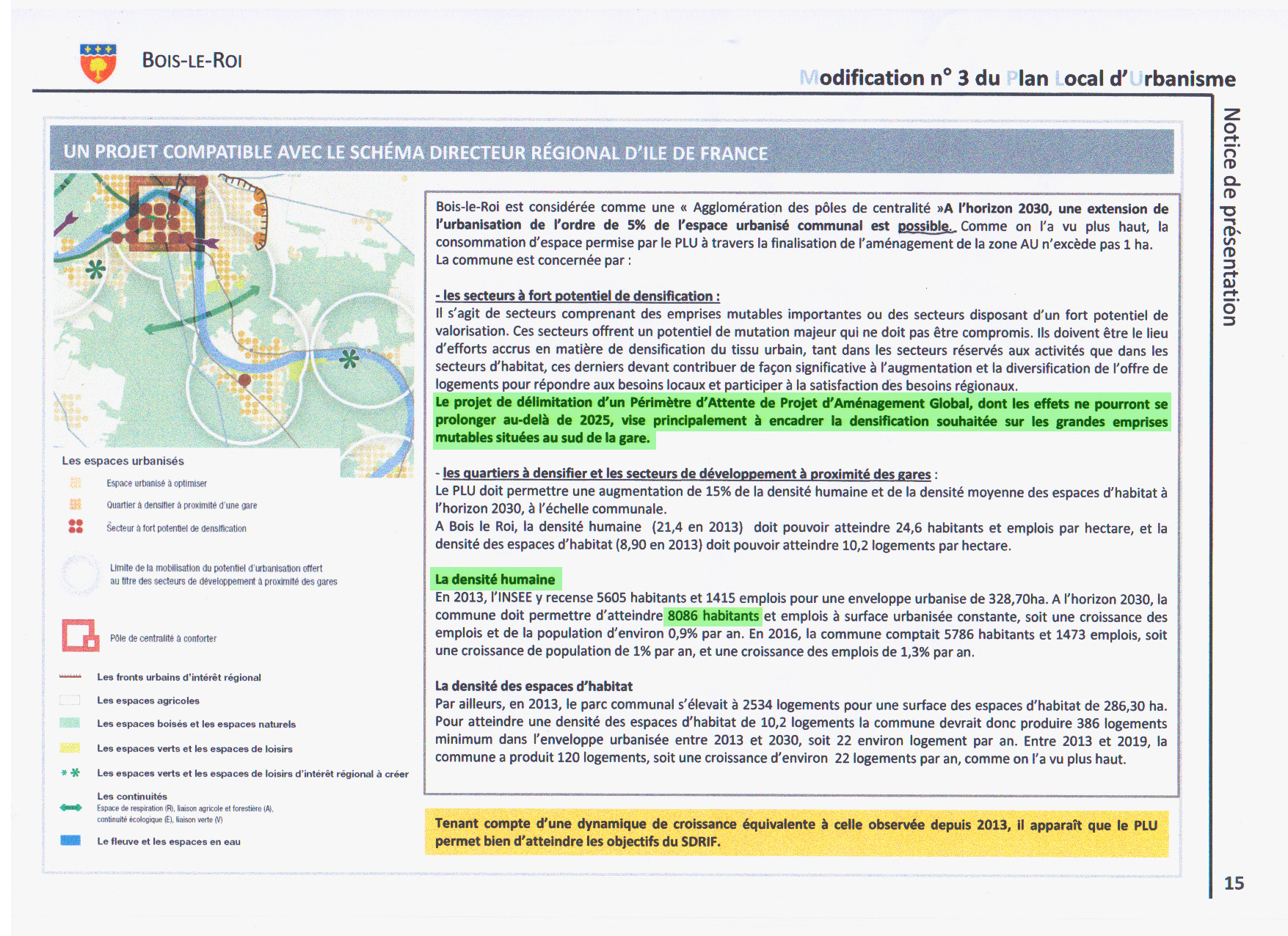
Task: Click the green asterisk legend icon
Action: 70,773
